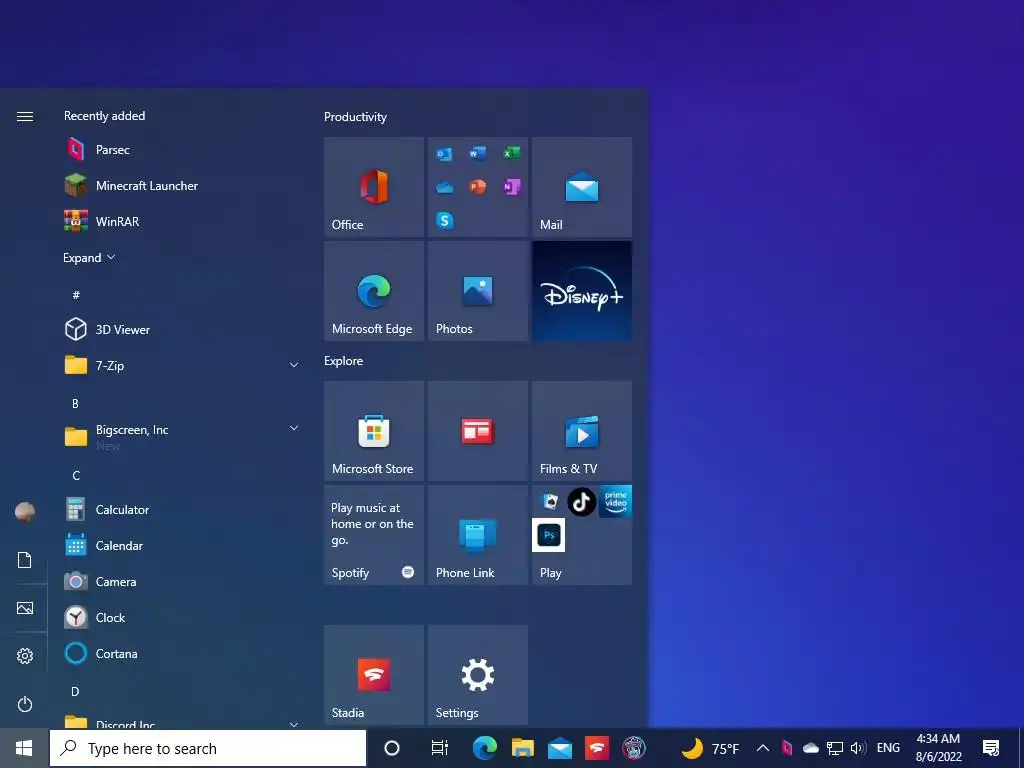Open the Microsoft Store tile

coord(374,431)
